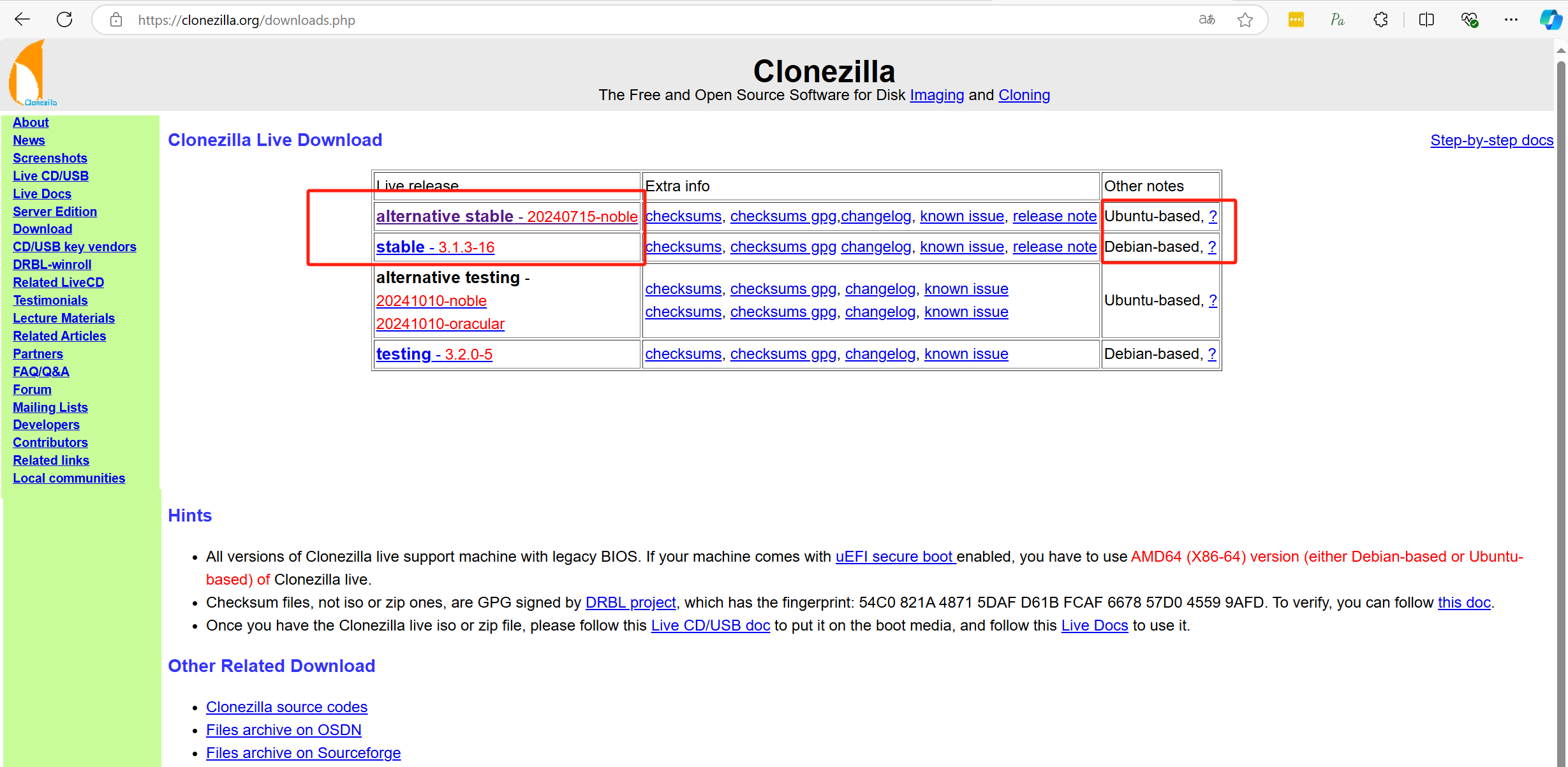Open checksums gpg for alternative stable

[x=783, y=216]
